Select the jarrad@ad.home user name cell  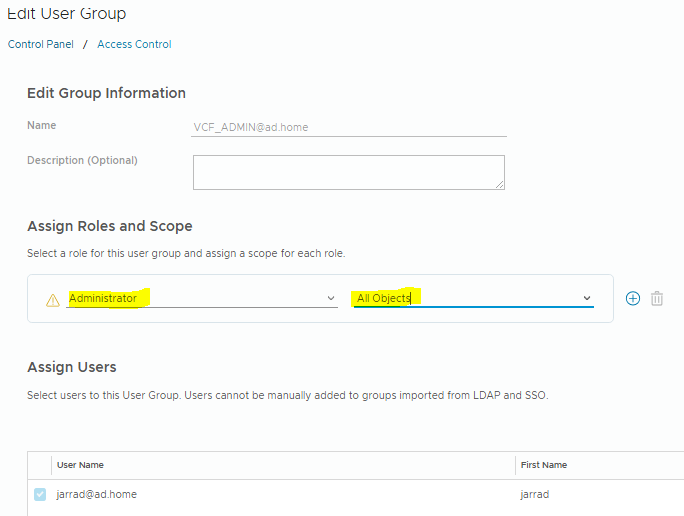tap(96, 494)
